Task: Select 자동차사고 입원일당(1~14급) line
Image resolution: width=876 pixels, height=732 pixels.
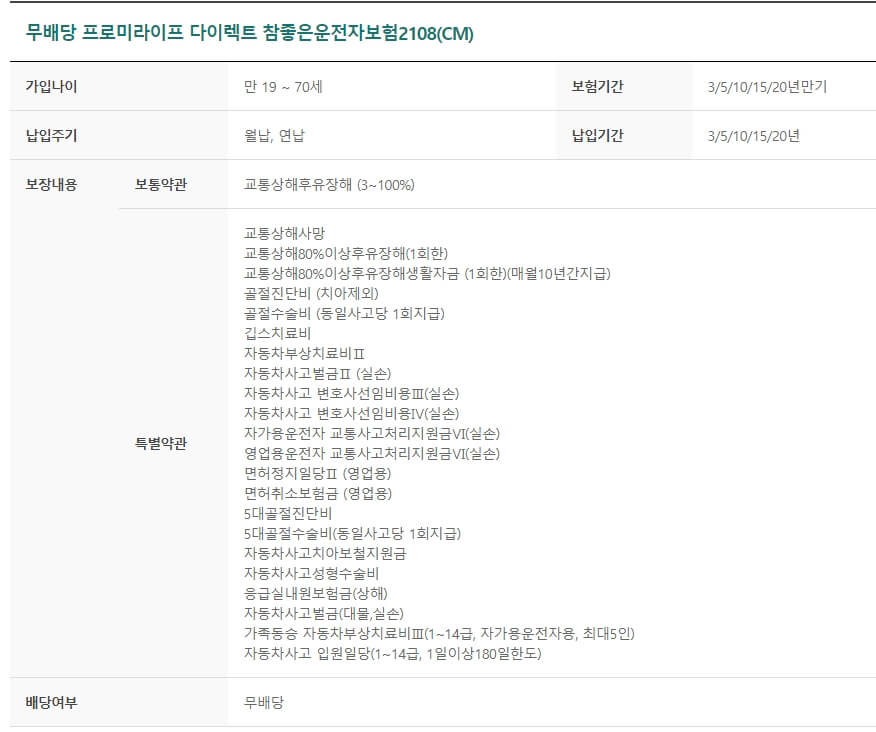Action: (x=393, y=654)
